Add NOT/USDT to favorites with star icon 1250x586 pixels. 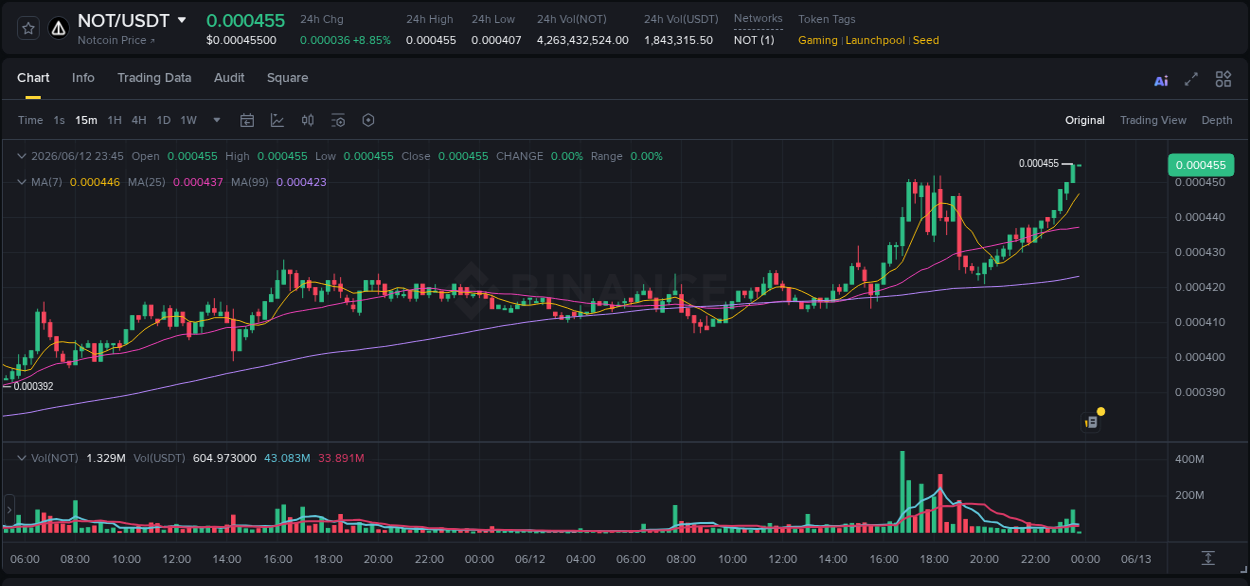tap(28, 28)
